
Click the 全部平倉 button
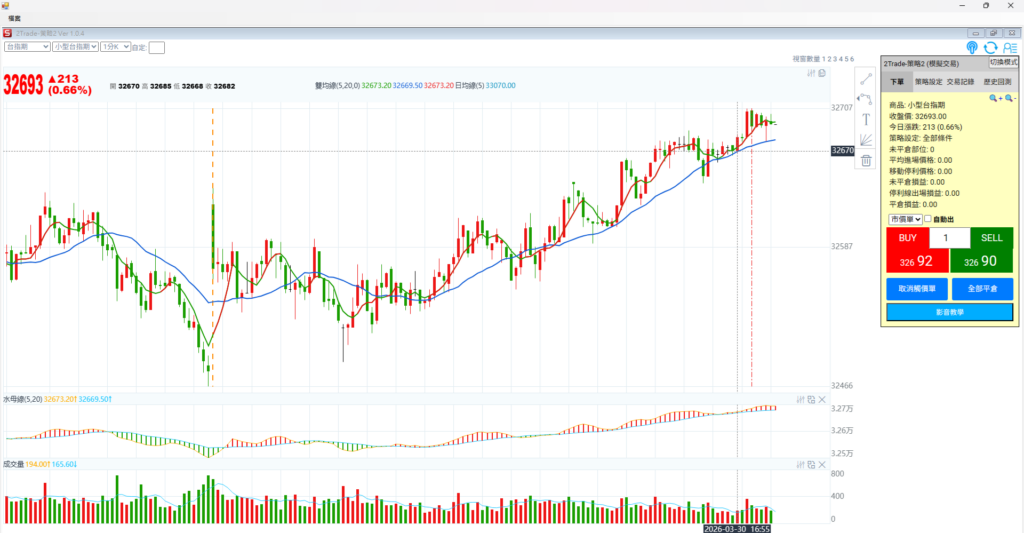[982, 289]
